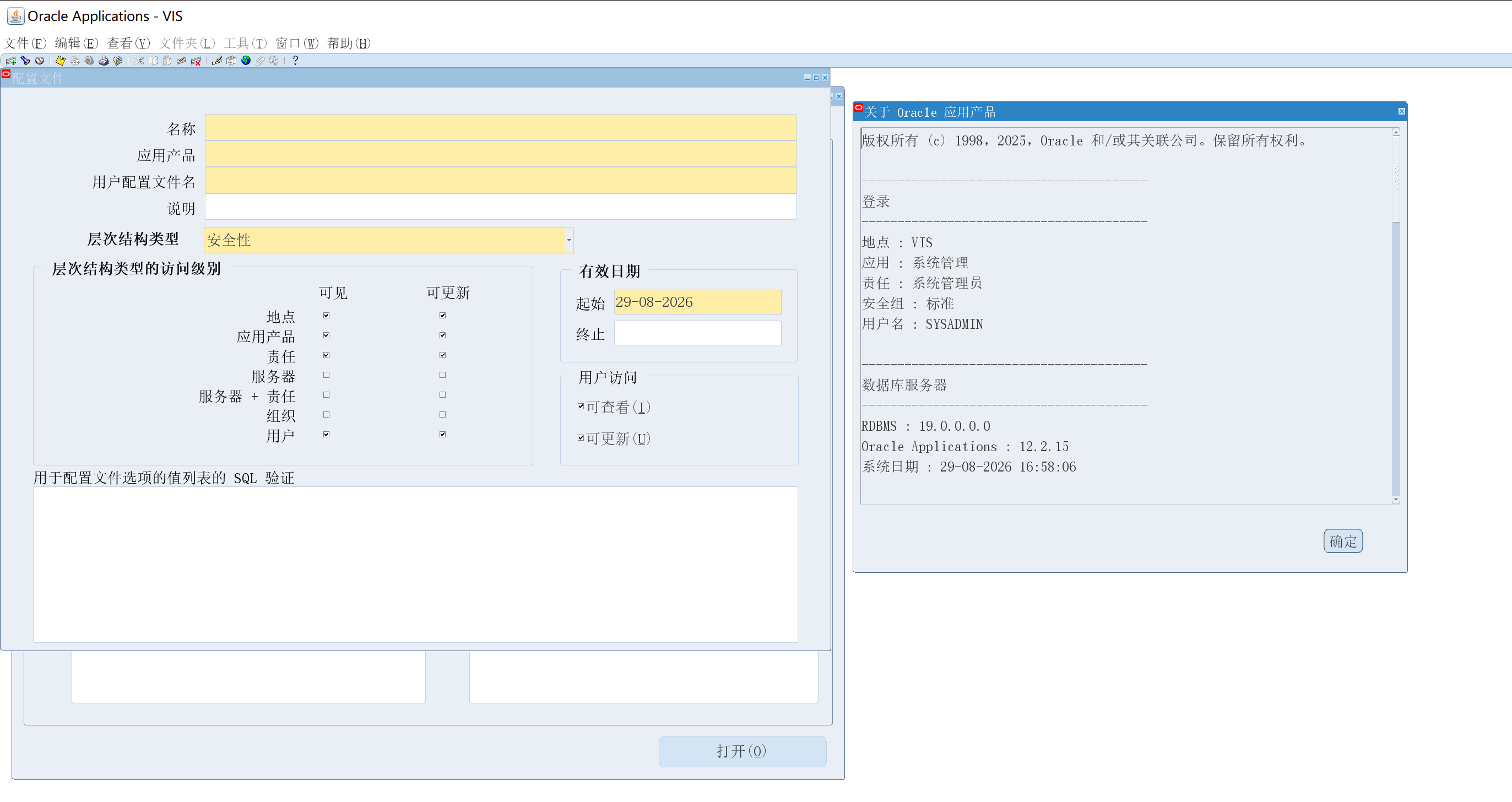Open the 帮助(H) menu
This screenshot has height=802, width=1512.
click(x=349, y=44)
